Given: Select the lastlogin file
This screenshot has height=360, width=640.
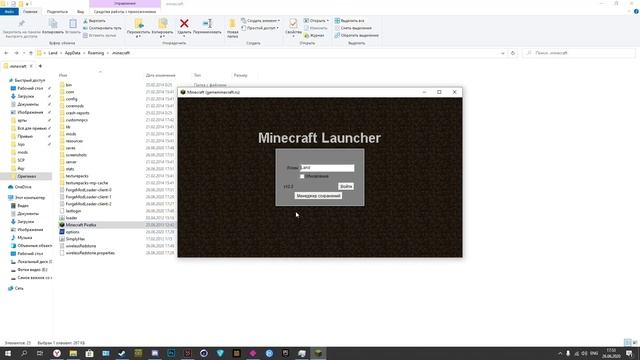Looking at the screenshot, I should click(x=73, y=211).
